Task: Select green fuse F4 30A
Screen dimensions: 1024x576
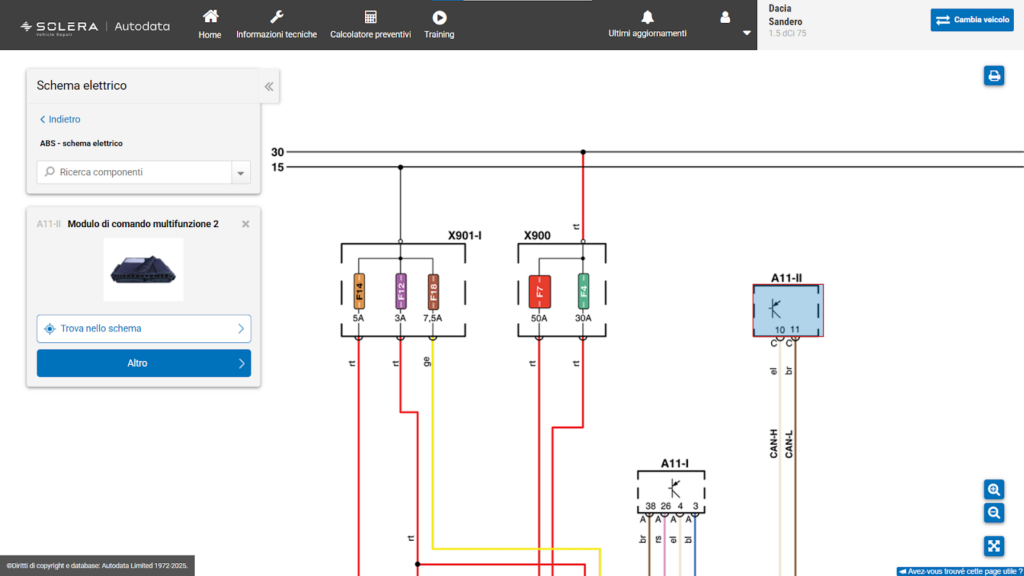Action: 583,291
